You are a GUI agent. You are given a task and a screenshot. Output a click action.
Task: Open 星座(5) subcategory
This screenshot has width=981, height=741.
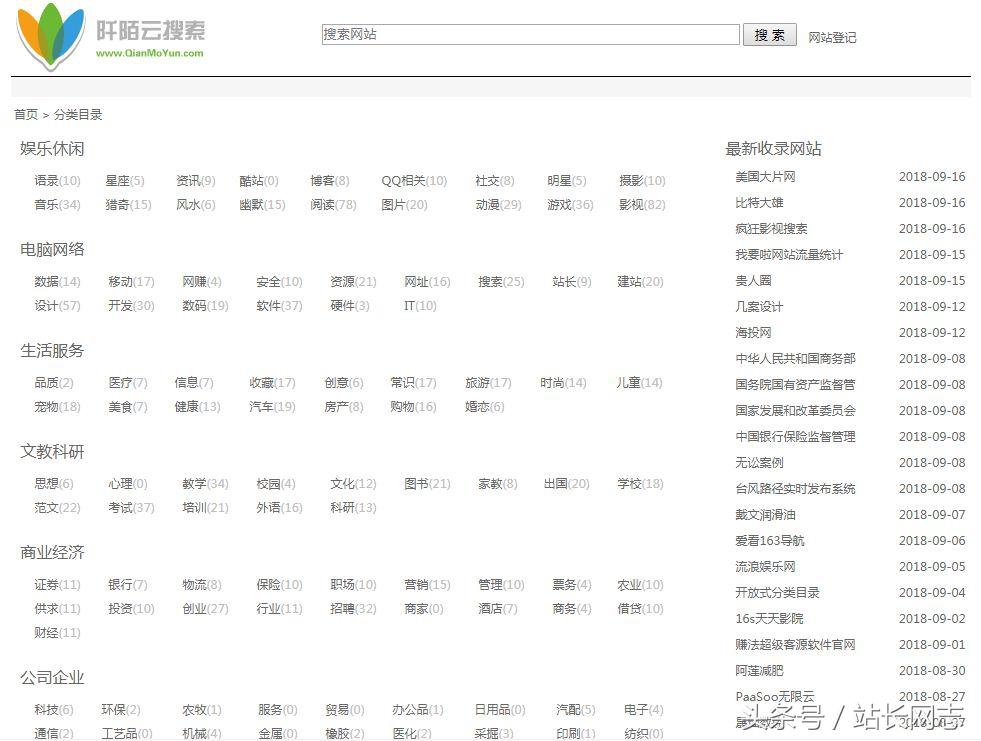pyautogui.click(x=125, y=181)
